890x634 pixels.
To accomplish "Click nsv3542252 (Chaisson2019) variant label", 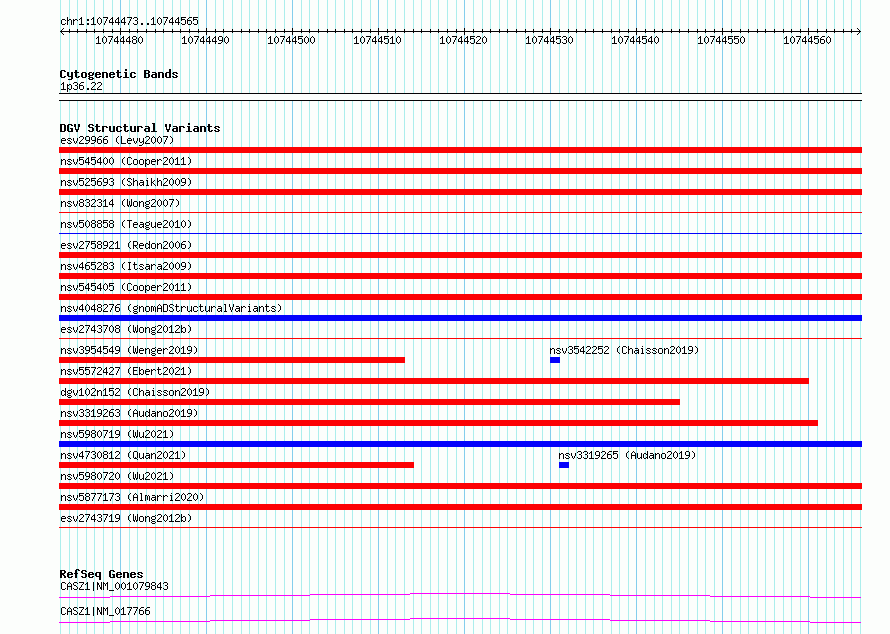I will (x=624, y=350).
